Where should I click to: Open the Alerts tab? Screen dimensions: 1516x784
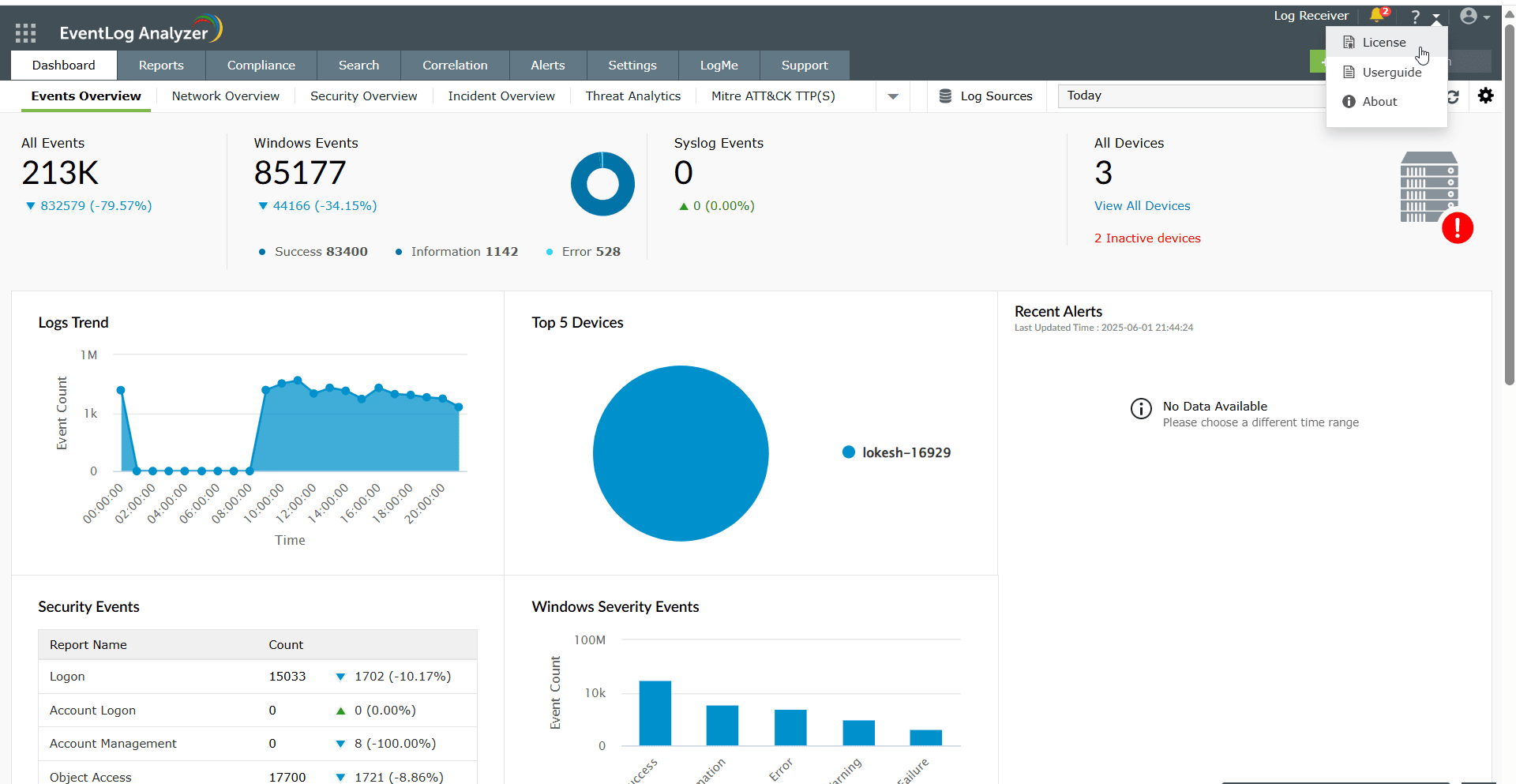(548, 66)
